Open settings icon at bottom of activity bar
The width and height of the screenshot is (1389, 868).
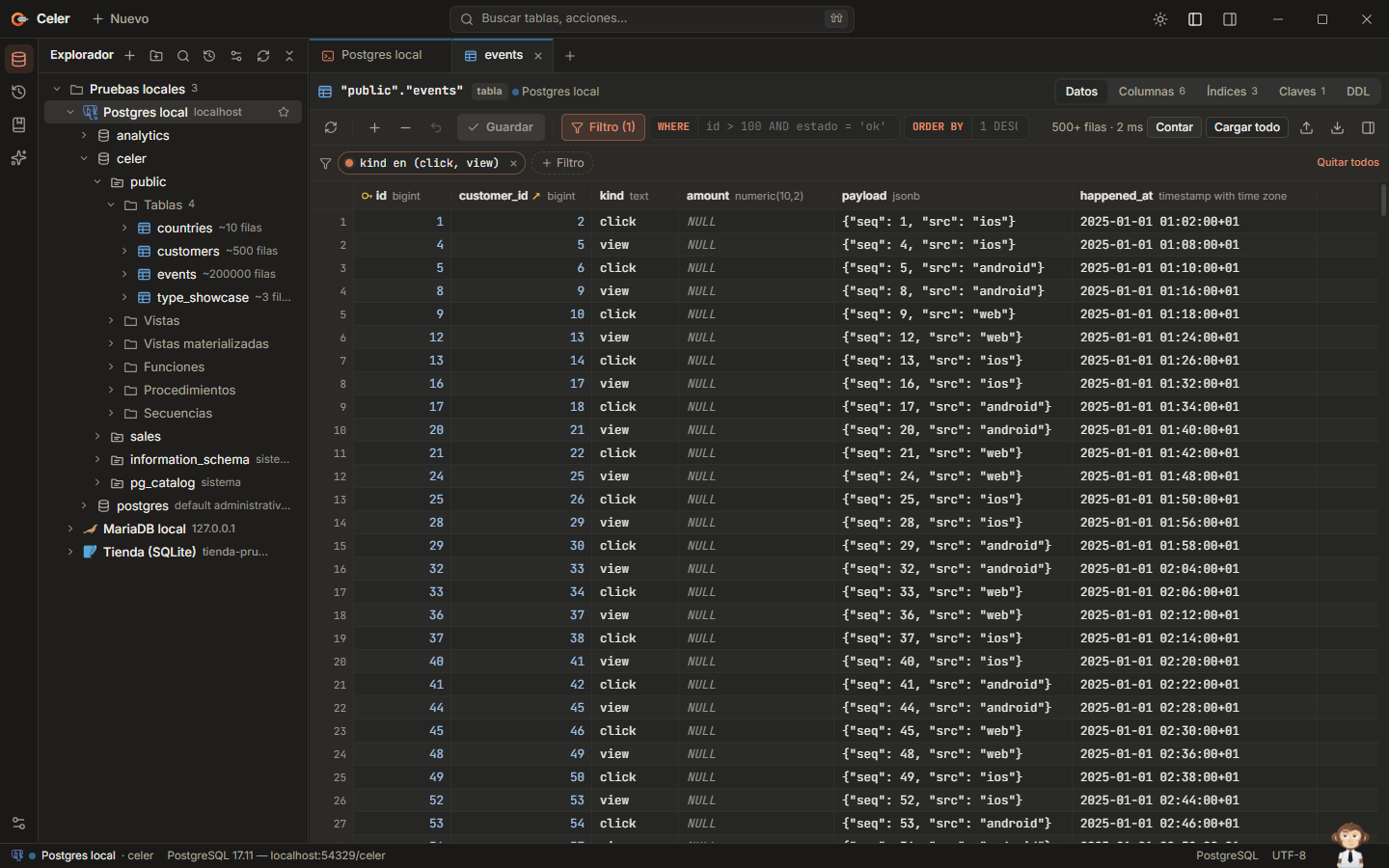point(18,824)
